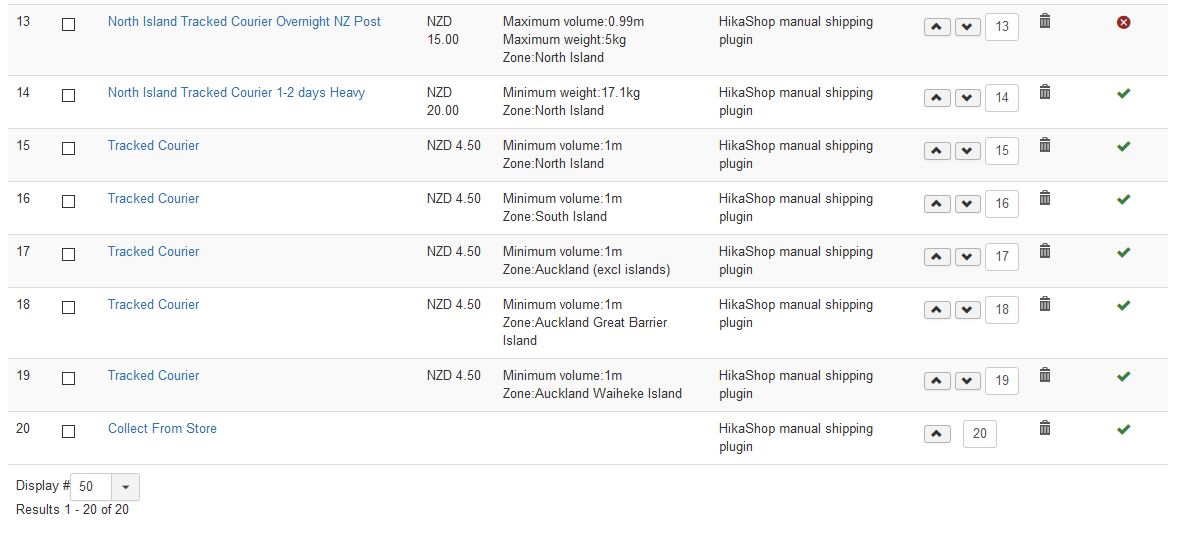1184x550 pixels.
Task: Click the ordering field showing 20
Action: (979, 433)
